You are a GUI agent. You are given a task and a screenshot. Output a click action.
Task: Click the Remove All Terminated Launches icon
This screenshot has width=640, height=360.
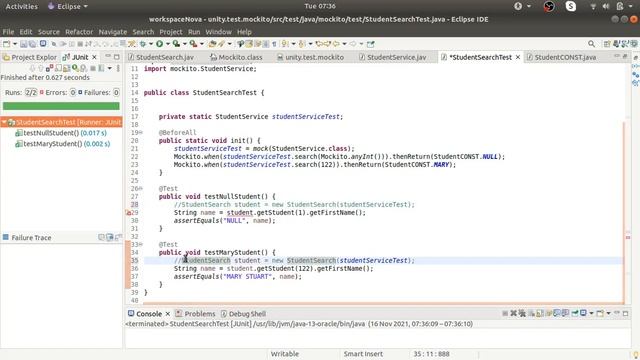point(522,313)
